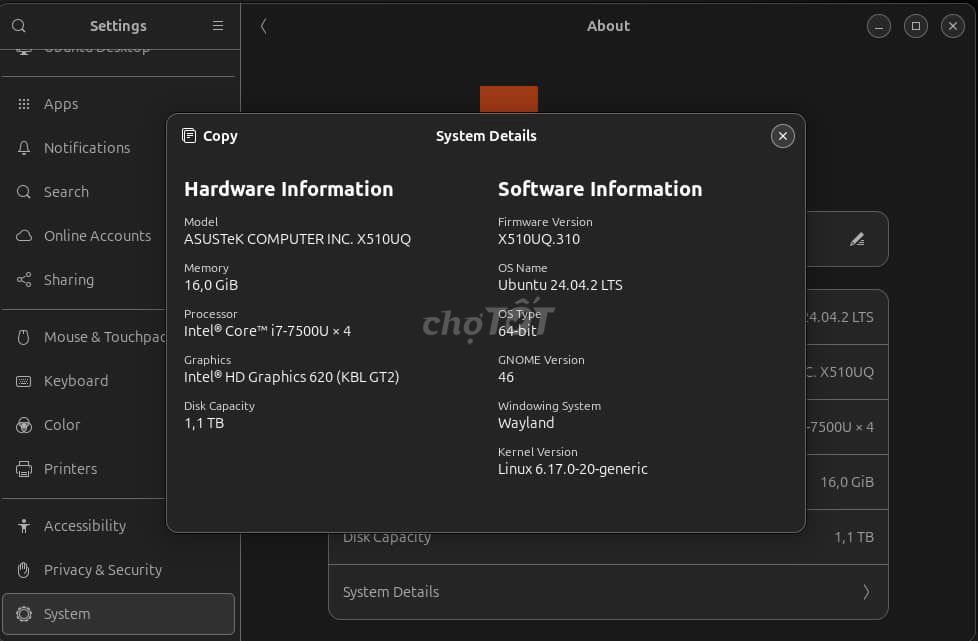This screenshot has width=978, height=641.
Task: Maximize the Settings window
Action: pyautogui.click(x=916, y=26)
